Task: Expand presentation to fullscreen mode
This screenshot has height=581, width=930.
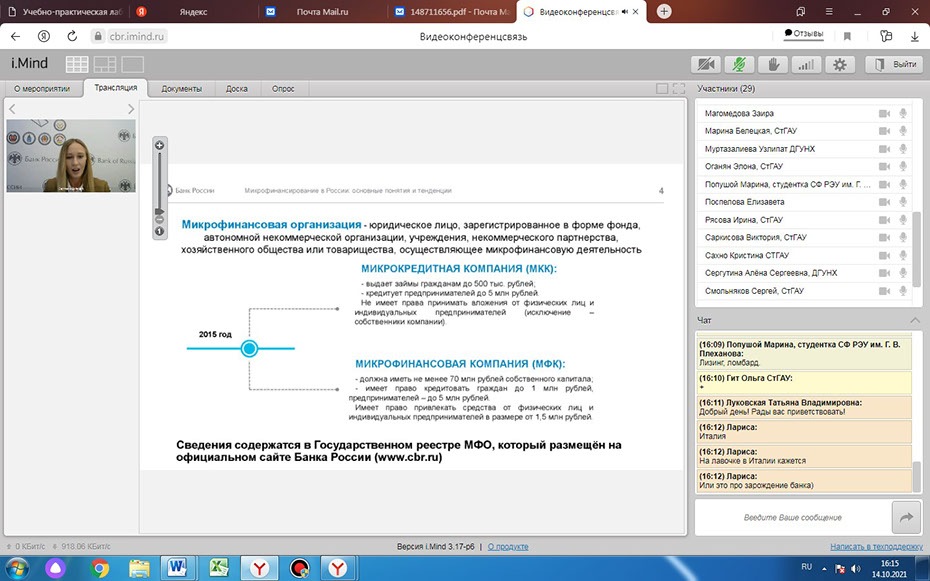Action: (x=678, y=88)
